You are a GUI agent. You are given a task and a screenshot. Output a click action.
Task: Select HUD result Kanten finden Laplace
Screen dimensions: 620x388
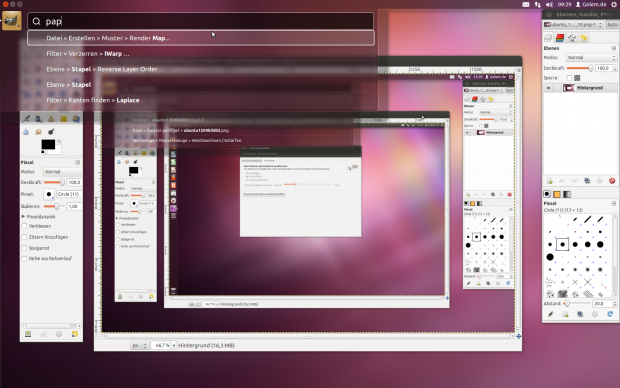[x=201, y=100]
